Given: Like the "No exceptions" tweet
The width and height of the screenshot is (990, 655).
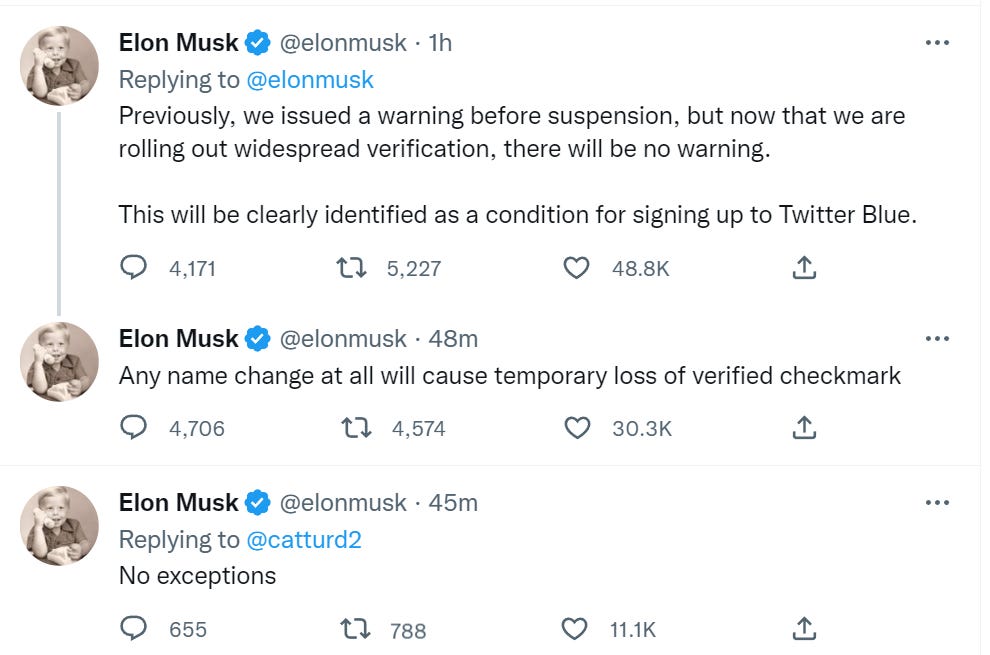Looking at the screenshot, I should 574,629.
